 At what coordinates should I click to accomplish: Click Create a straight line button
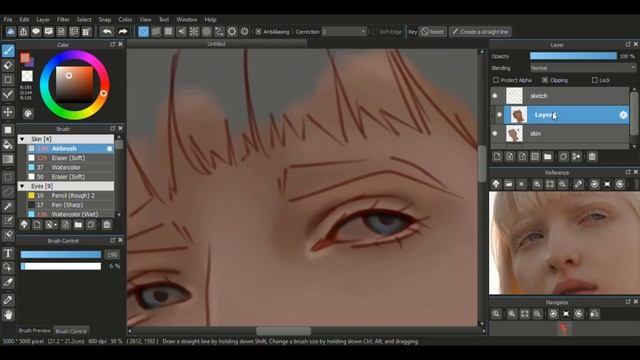coord(480,32)
